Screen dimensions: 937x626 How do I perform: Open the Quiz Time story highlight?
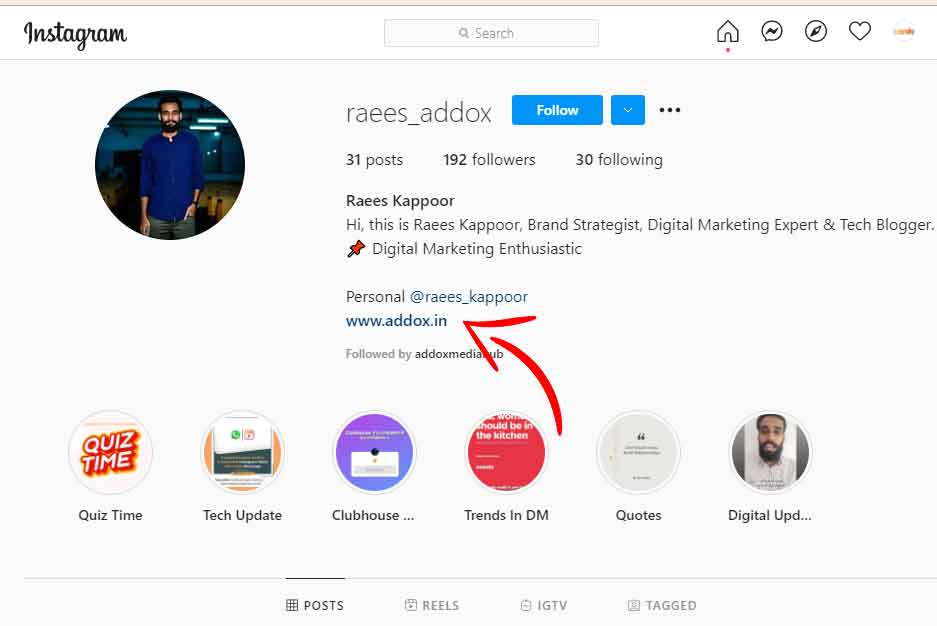click(x=111, y=452)
